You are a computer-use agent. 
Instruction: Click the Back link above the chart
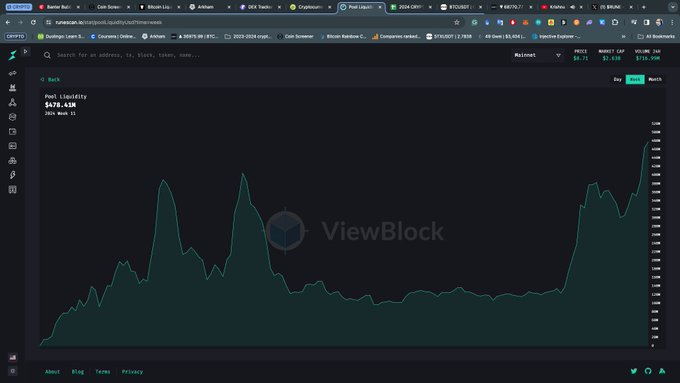[x=50, y=79]
